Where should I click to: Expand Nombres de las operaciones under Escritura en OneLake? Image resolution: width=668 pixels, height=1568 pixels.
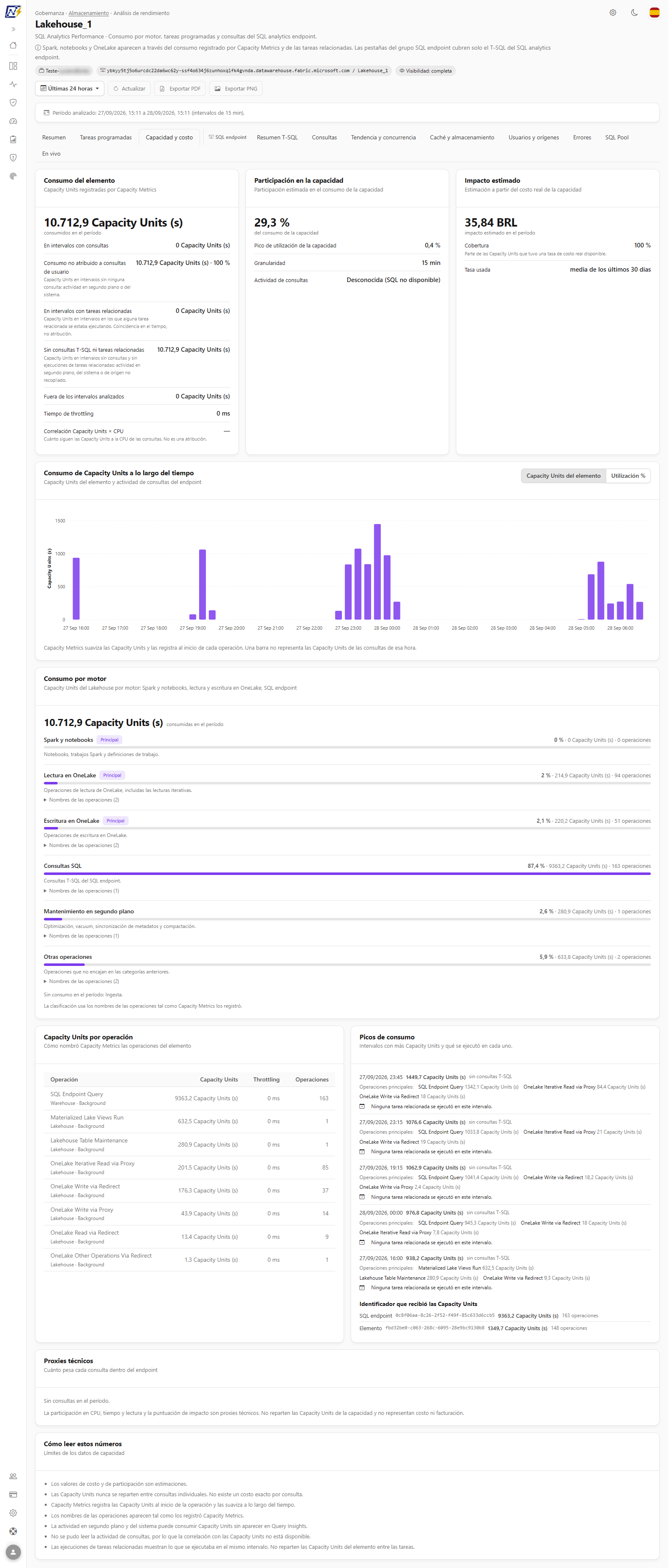tap(81, 845)
